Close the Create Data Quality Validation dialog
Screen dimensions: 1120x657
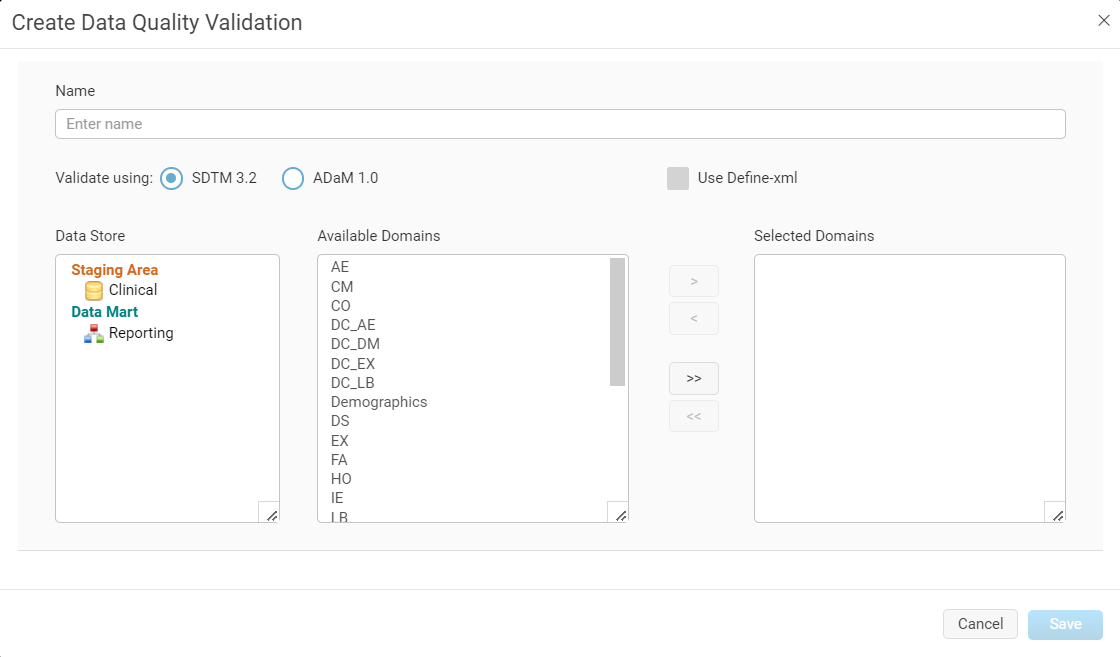pos(1104,21)
